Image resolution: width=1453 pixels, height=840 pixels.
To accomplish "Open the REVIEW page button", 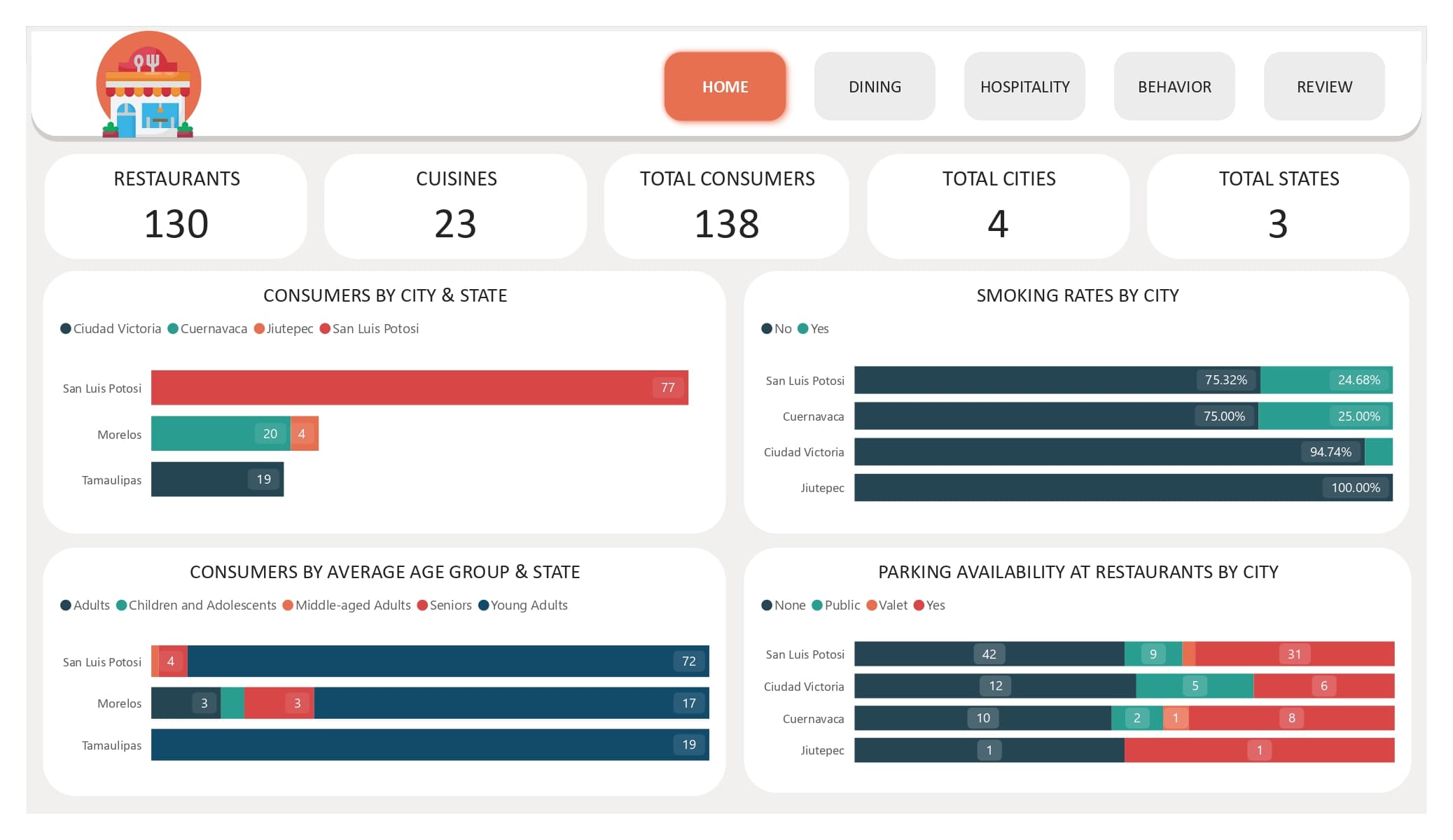I will point(1324,87).
